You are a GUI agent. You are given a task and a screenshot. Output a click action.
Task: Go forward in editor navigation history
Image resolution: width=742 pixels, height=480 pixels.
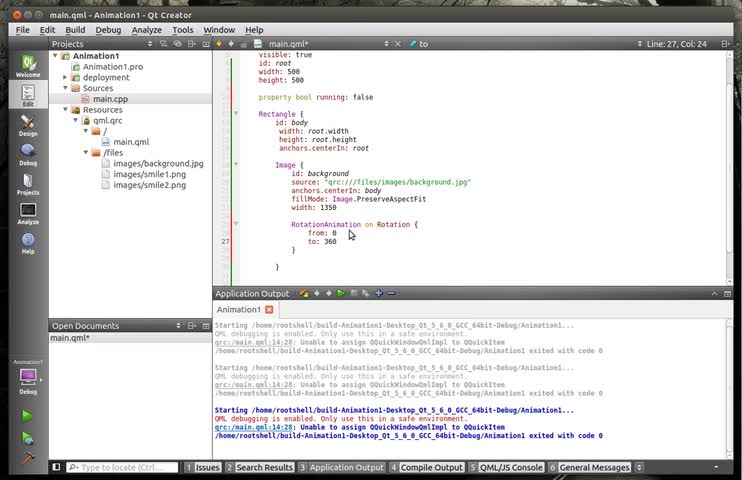pos(231,44)
